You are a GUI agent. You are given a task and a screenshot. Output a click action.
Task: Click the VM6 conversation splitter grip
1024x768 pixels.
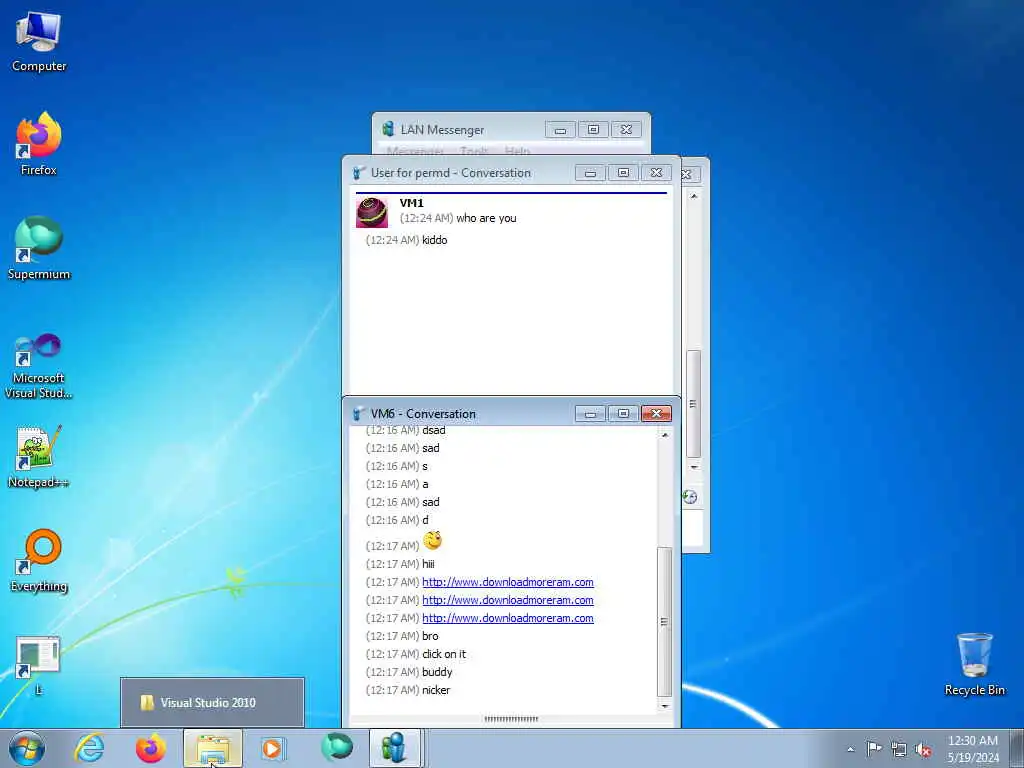point(511,719)
